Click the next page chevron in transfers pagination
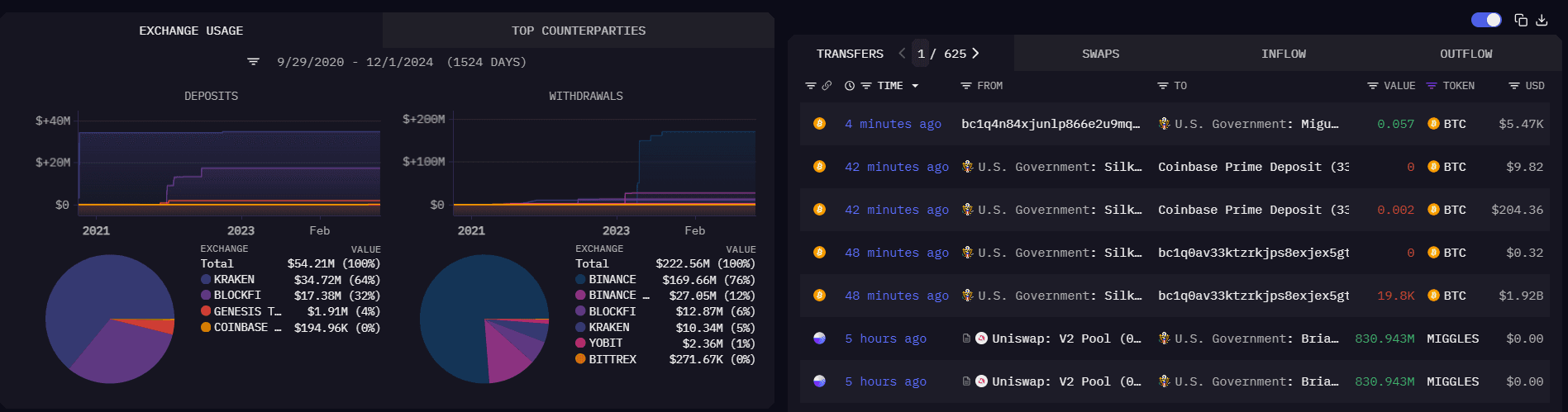Screen dimensions: 1568x412 (x=975, y=54)
